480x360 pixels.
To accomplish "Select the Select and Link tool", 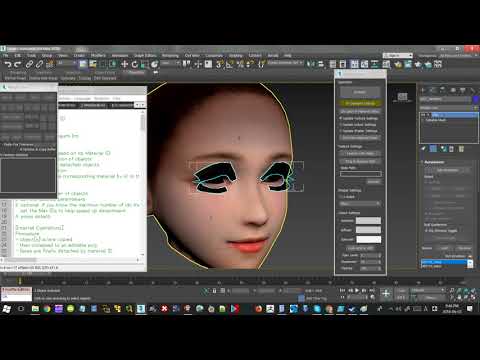I will click(x=29, y=64).
